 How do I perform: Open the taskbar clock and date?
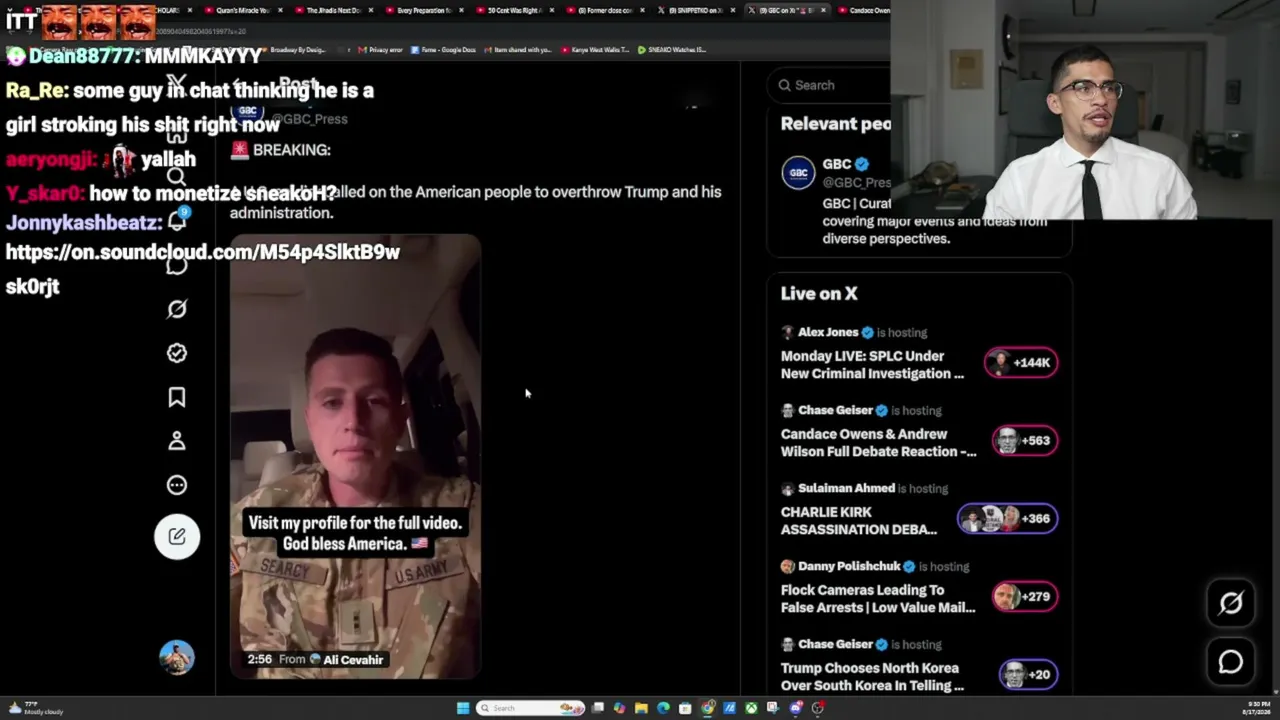tap(1255, 708)
